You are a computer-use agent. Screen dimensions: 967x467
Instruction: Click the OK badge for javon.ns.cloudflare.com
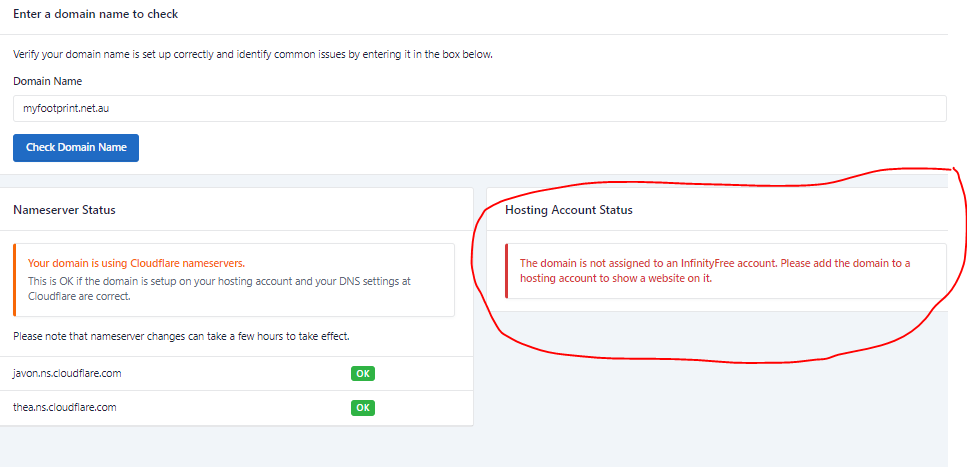click(362, 374)
